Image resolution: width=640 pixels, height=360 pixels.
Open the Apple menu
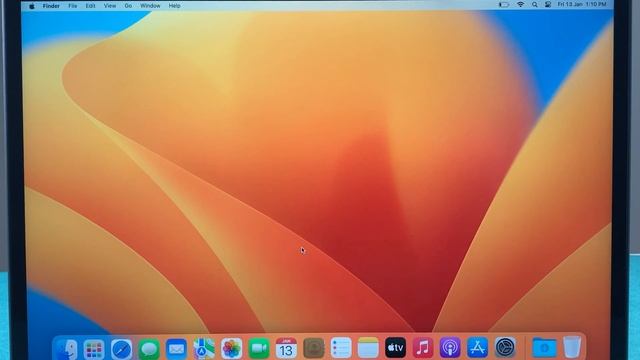(32, 6)
